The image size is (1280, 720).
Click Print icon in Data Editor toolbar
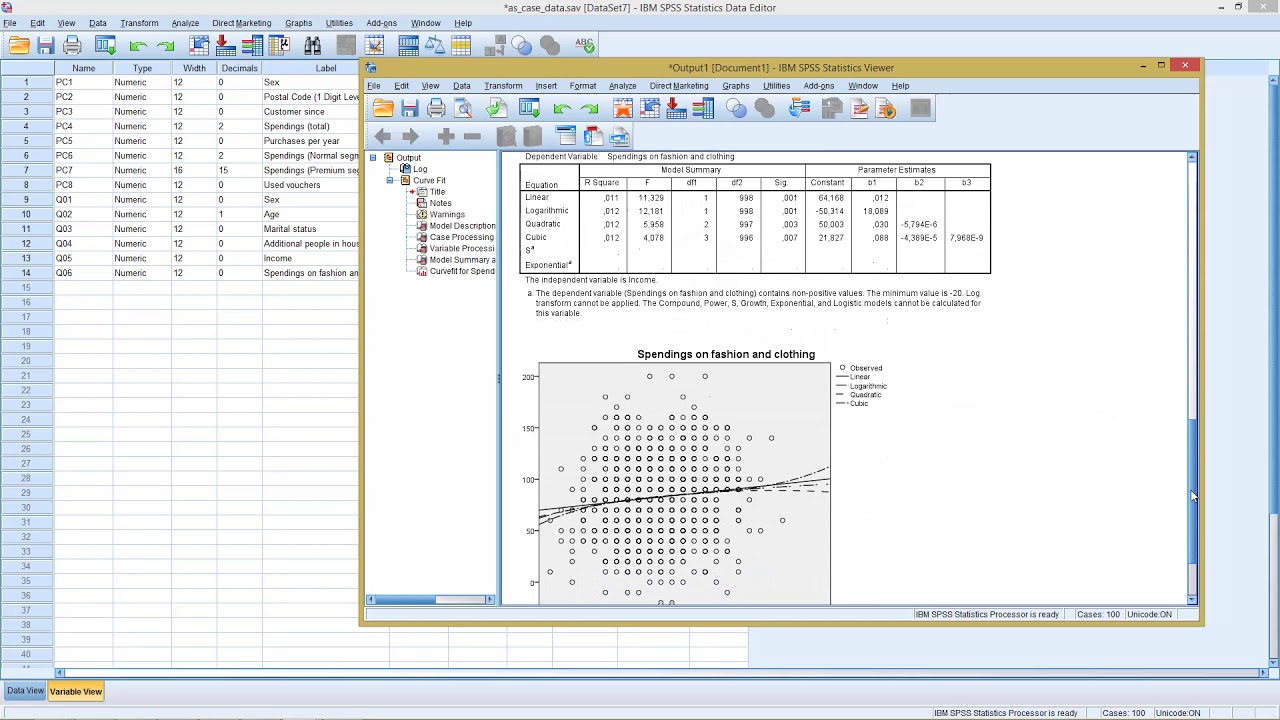click(x=72, y=45)
